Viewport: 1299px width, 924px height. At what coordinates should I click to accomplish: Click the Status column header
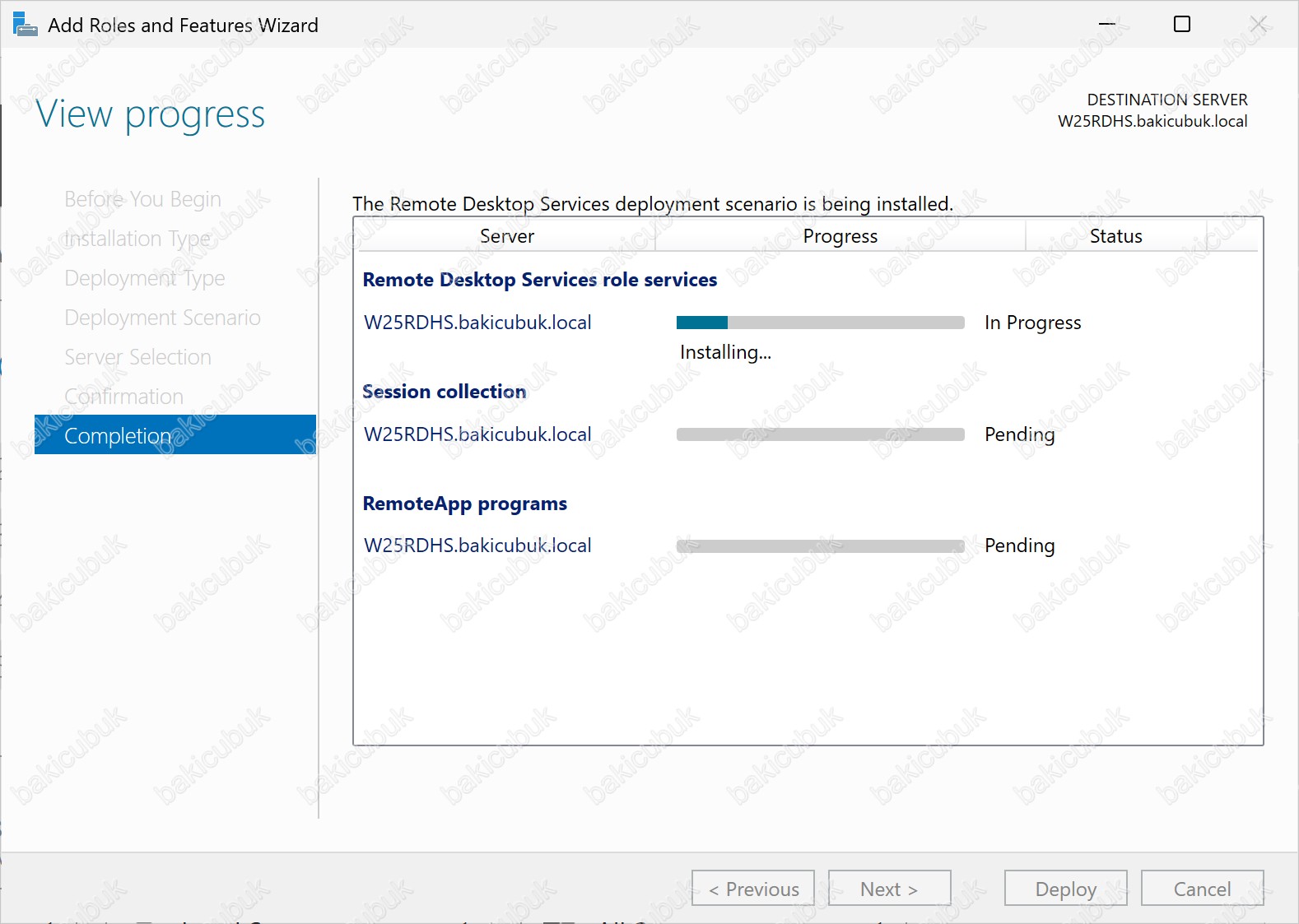click(1115, 236)
